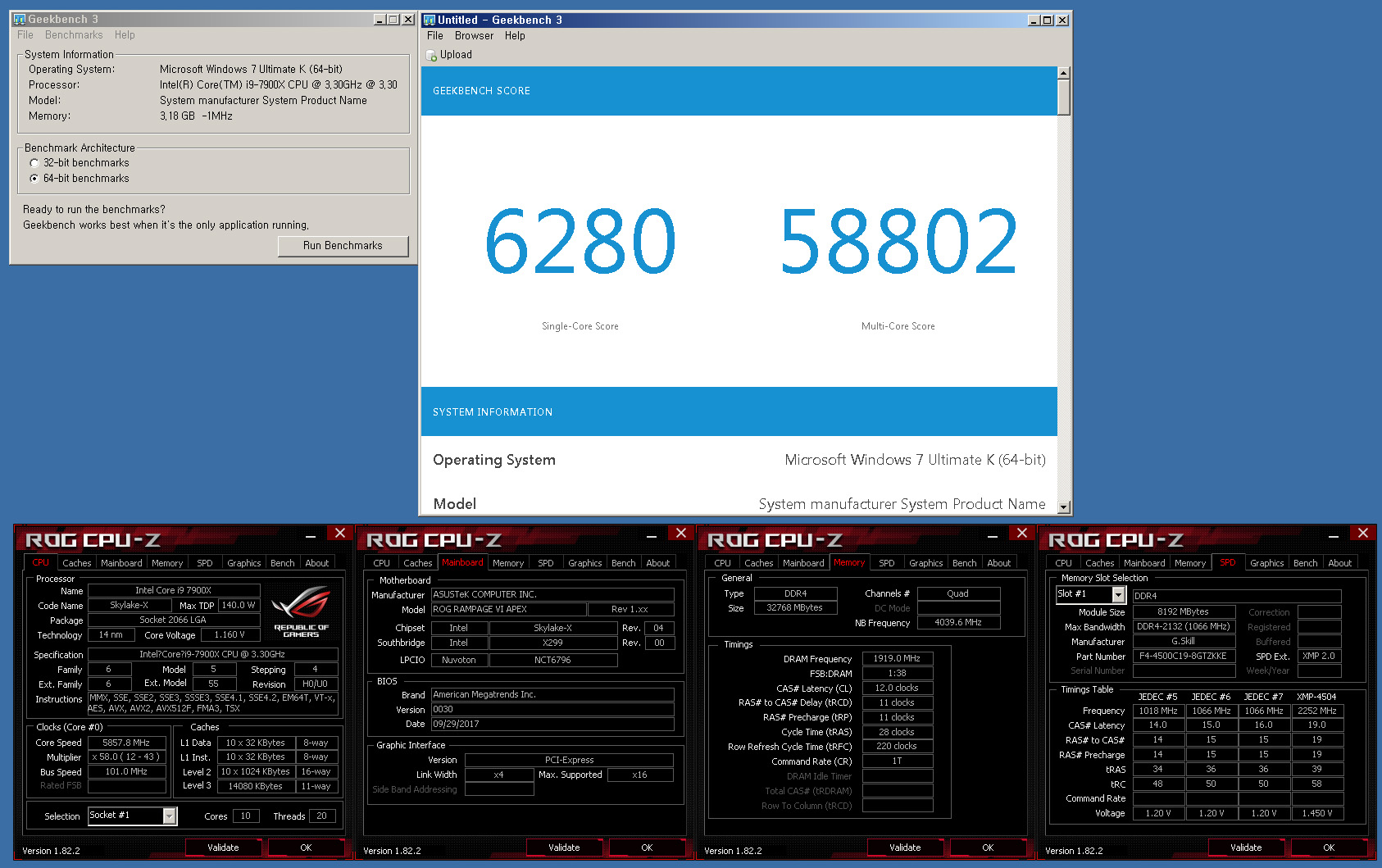The height and width of the screenshot is (868, 1382).
Task: Click the Geekbench 3 title bar app icon
Action: (x=20, y=19)
